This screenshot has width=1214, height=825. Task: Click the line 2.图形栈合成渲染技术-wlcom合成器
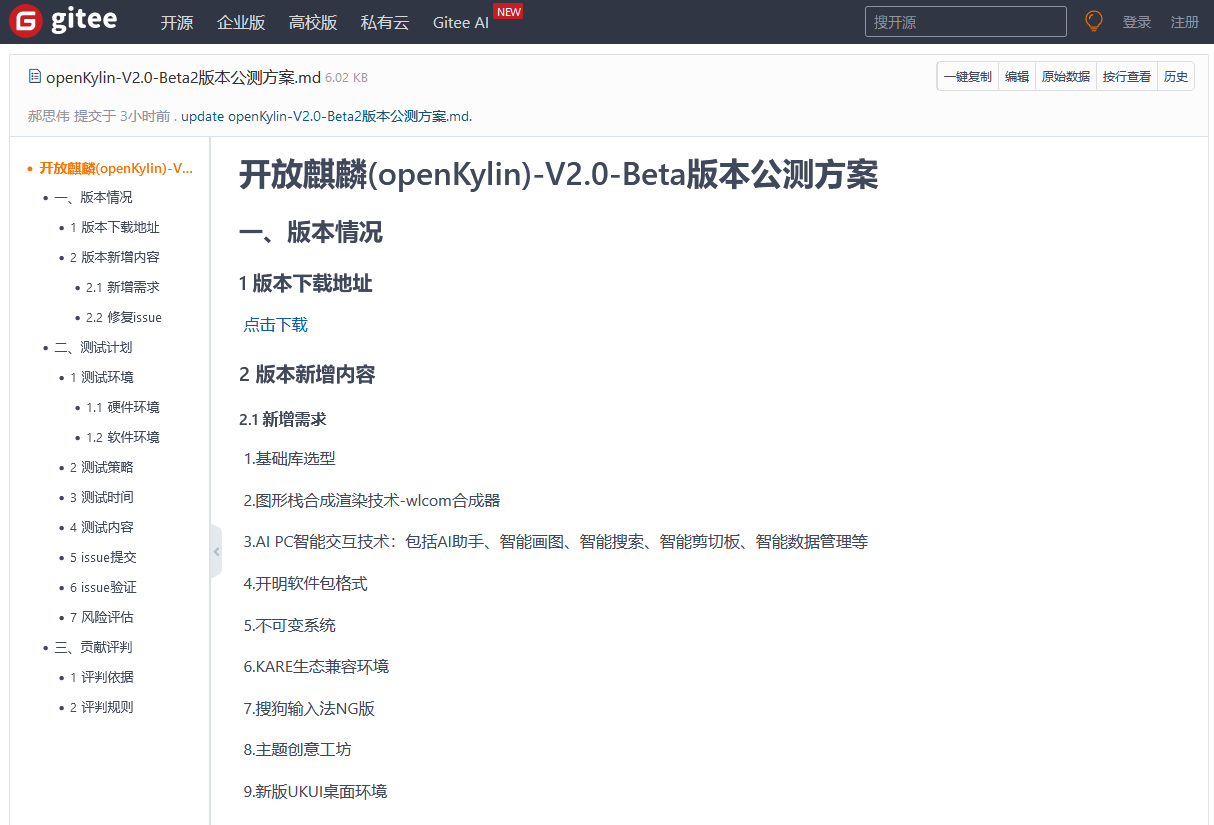coord(372,500)
